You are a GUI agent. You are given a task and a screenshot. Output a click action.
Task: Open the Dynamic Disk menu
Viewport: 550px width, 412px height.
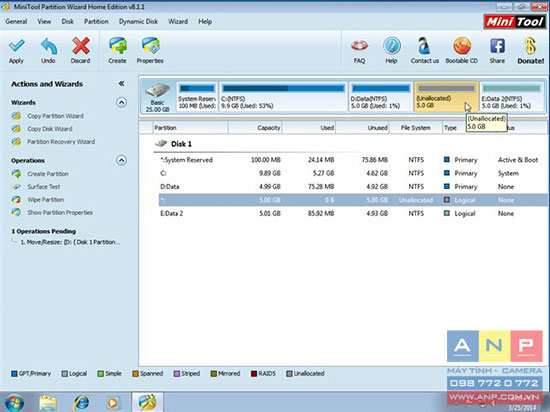138,21
